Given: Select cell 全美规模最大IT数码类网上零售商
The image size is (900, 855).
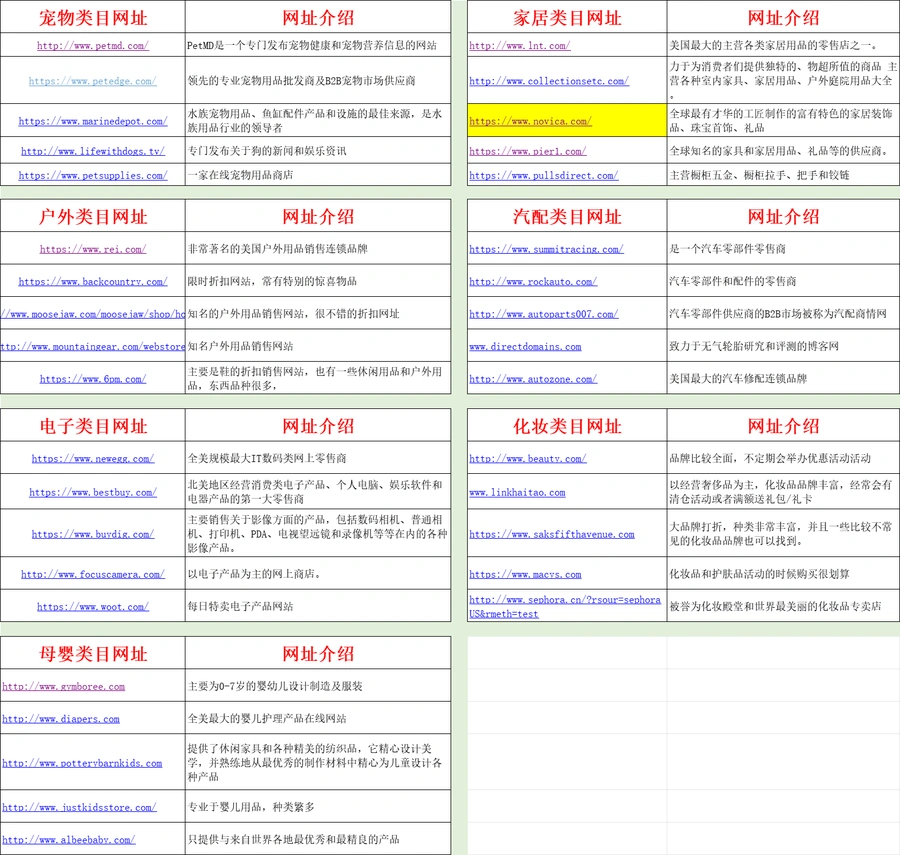Looking at the screenshot, I should 318,458.
